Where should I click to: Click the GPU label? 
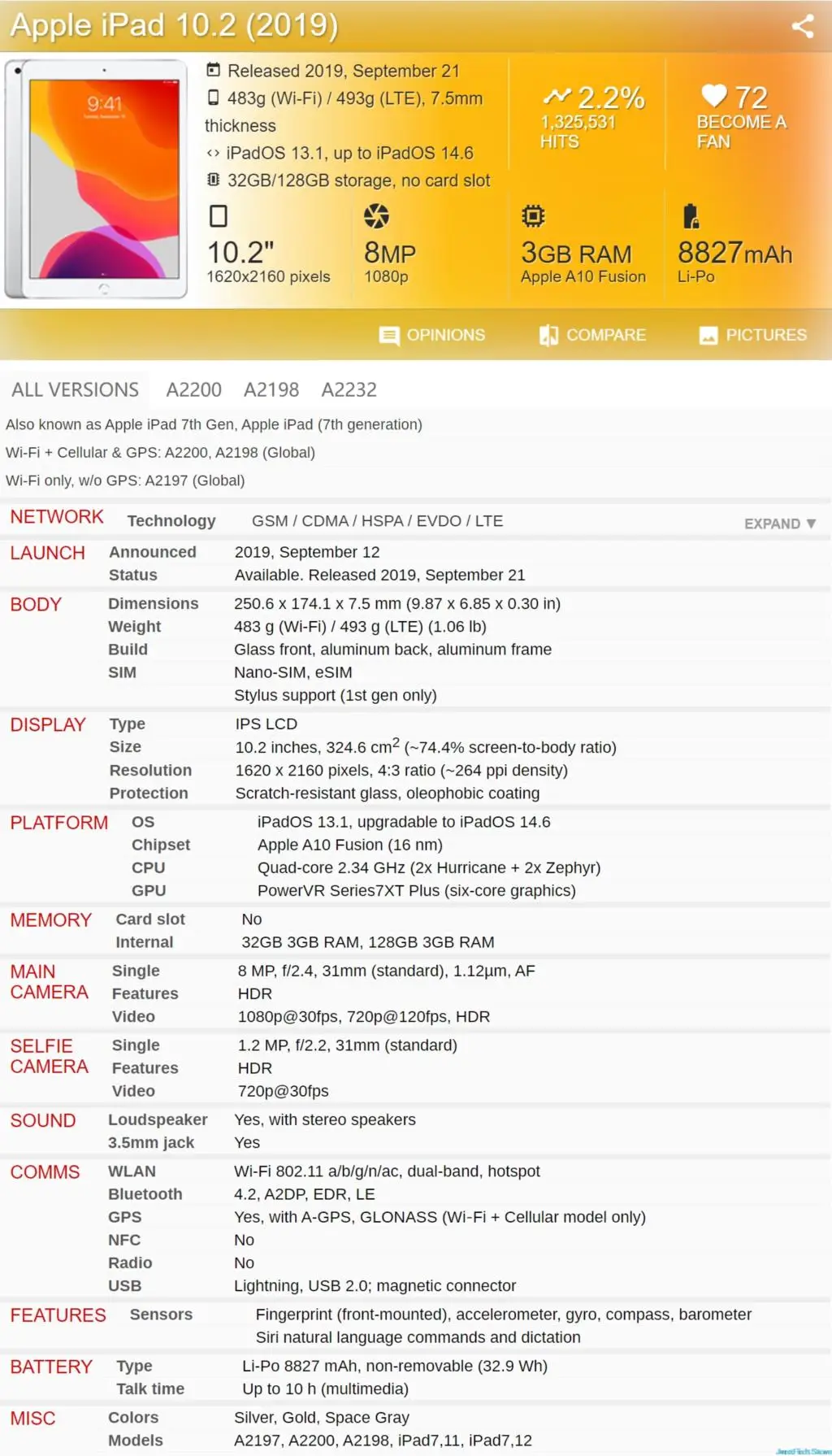tap(149, 890)
